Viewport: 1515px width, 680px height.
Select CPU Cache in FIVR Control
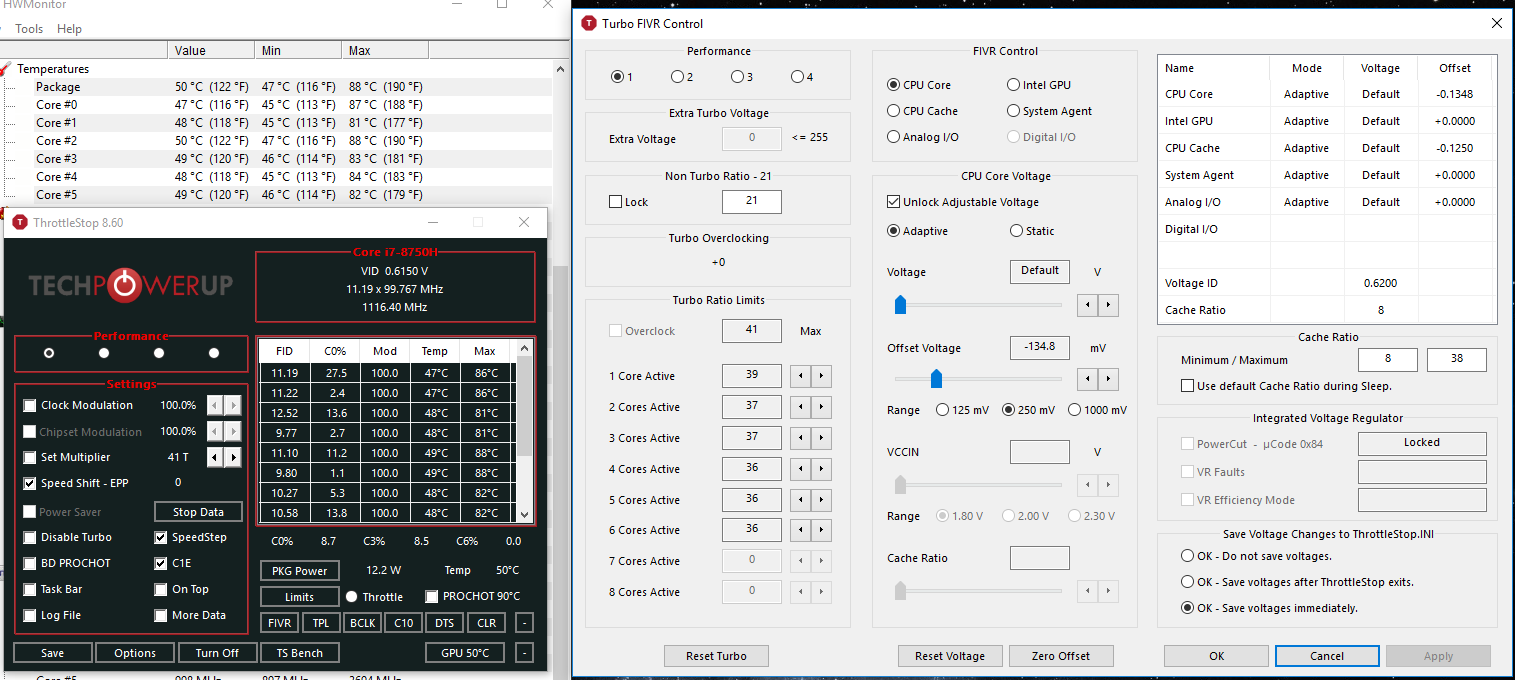[894, 111]
